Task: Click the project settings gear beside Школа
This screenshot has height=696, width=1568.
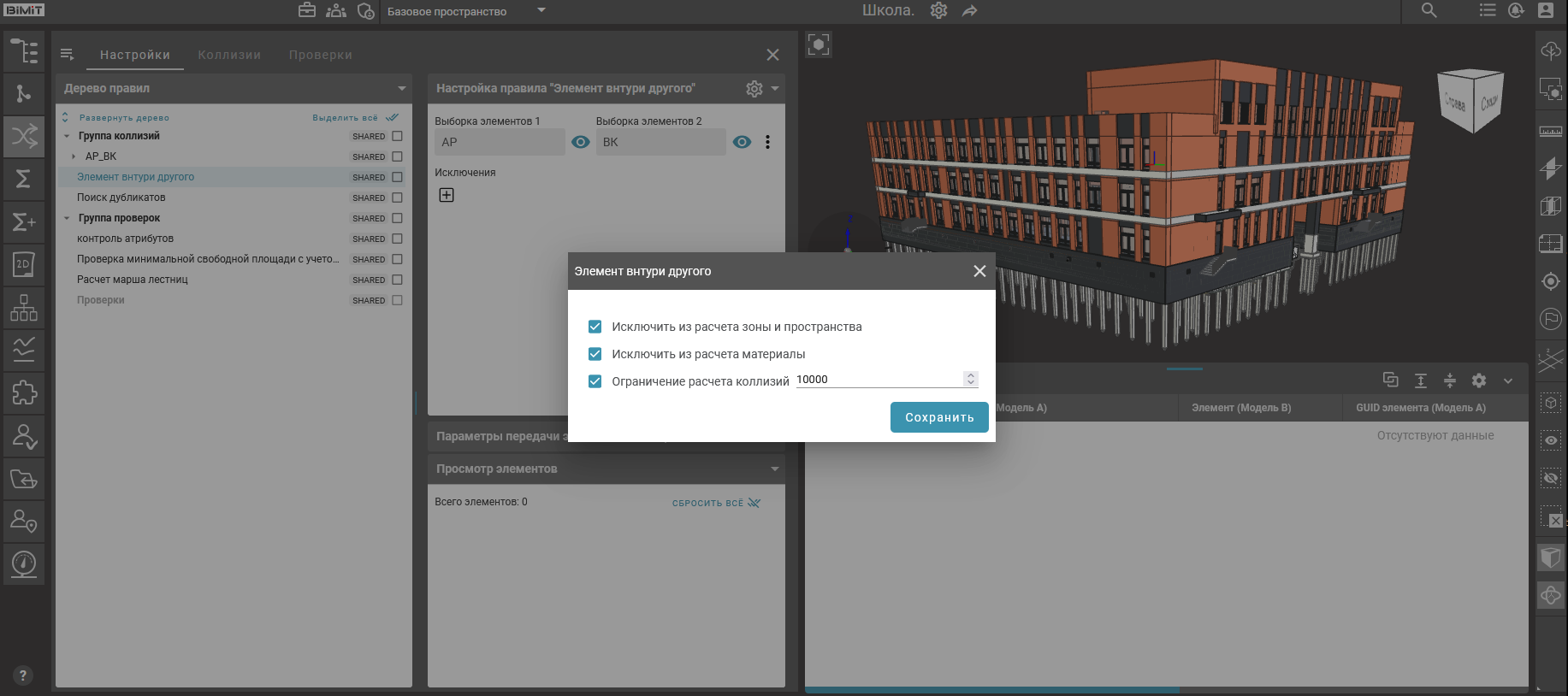Action: coord(938,10)
